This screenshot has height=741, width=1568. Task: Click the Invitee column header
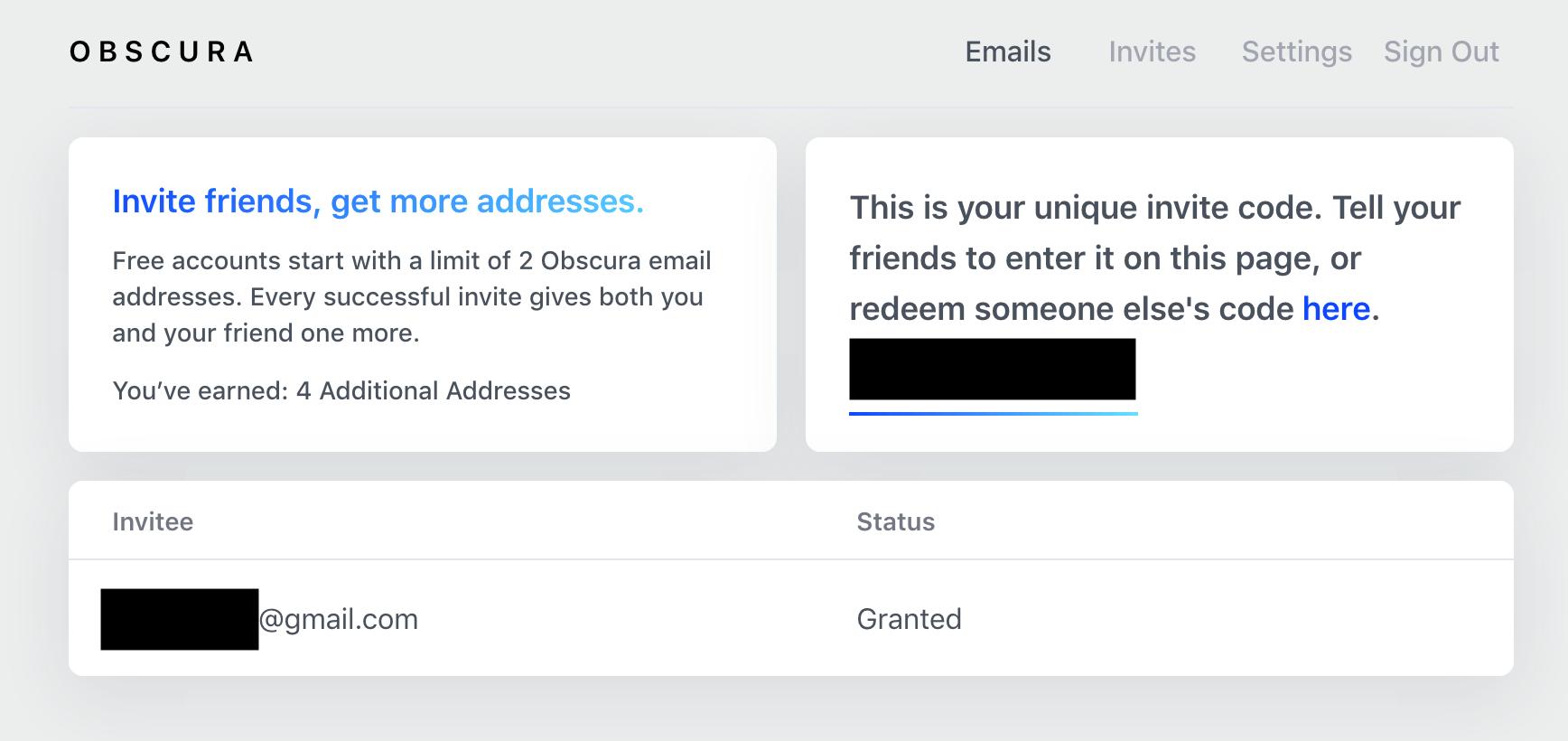click(153, 522)
